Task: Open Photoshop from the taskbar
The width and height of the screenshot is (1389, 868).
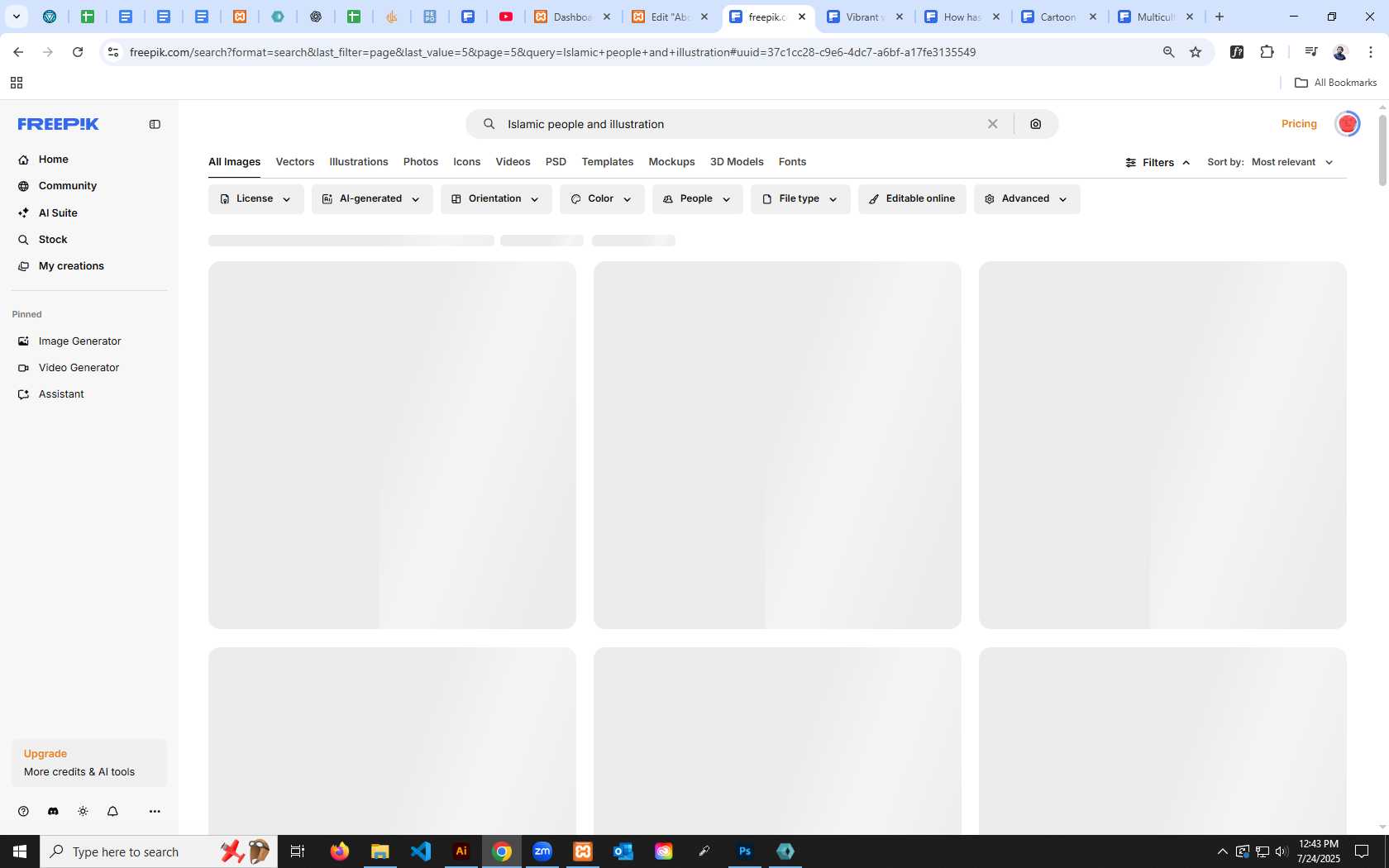Action: (745, 851)
